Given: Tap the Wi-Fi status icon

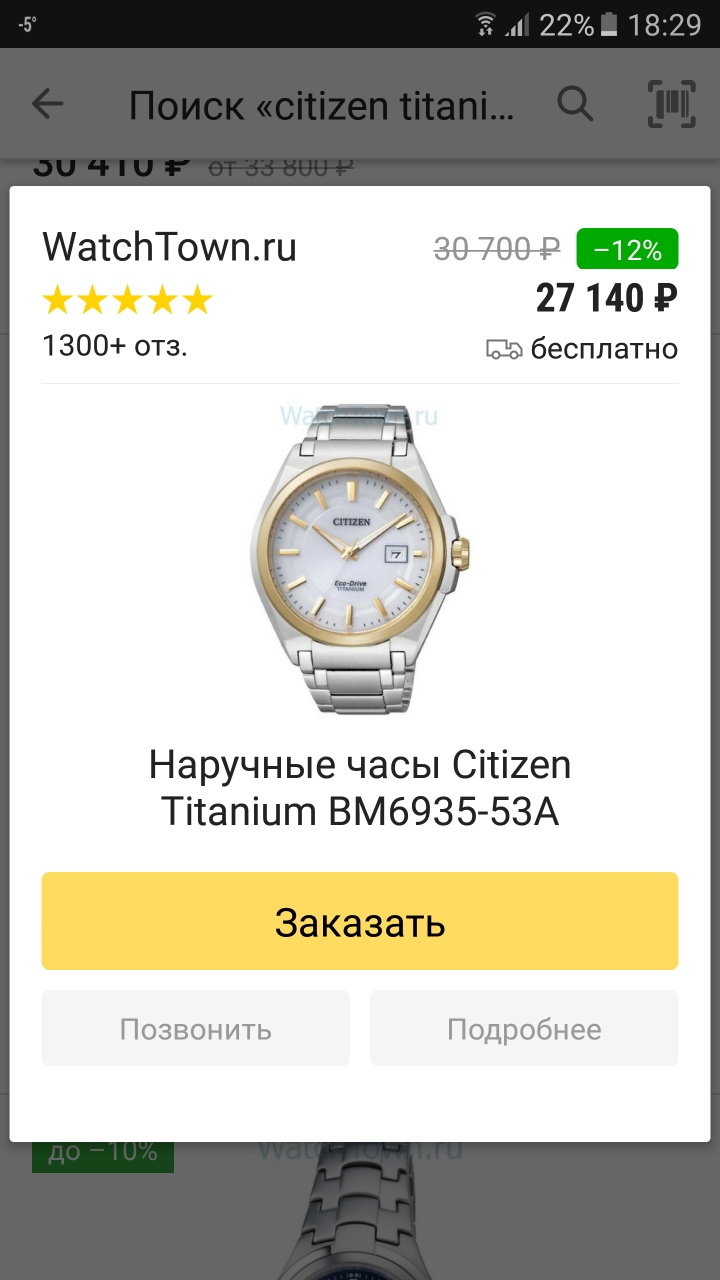Looking at the screenshot, I should tap(486, 24).
